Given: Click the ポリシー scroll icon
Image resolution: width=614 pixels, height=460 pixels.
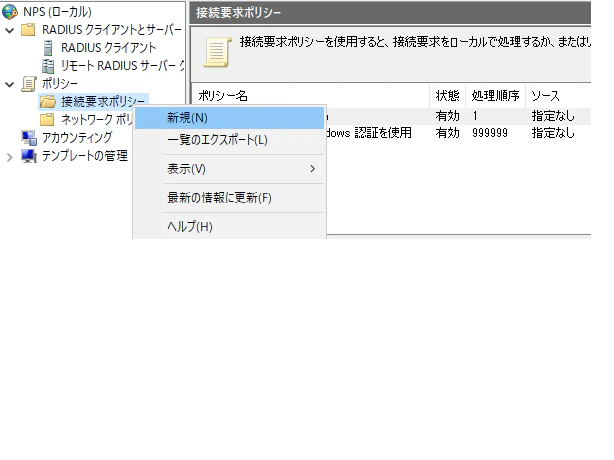Looking at the screenshot, I should pyautogui.click(x=29, y=84).
